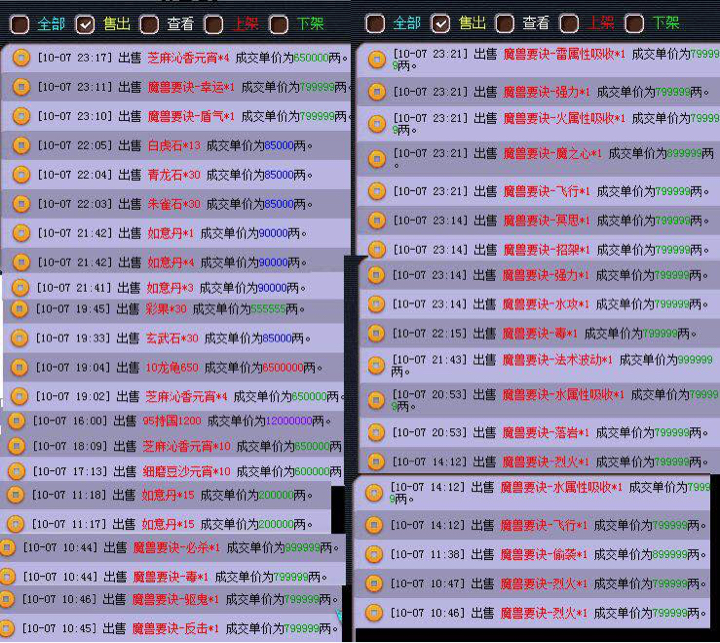Click the 玄武石*30 item name
The image size is (720, 643).
[x=172, y=339]
